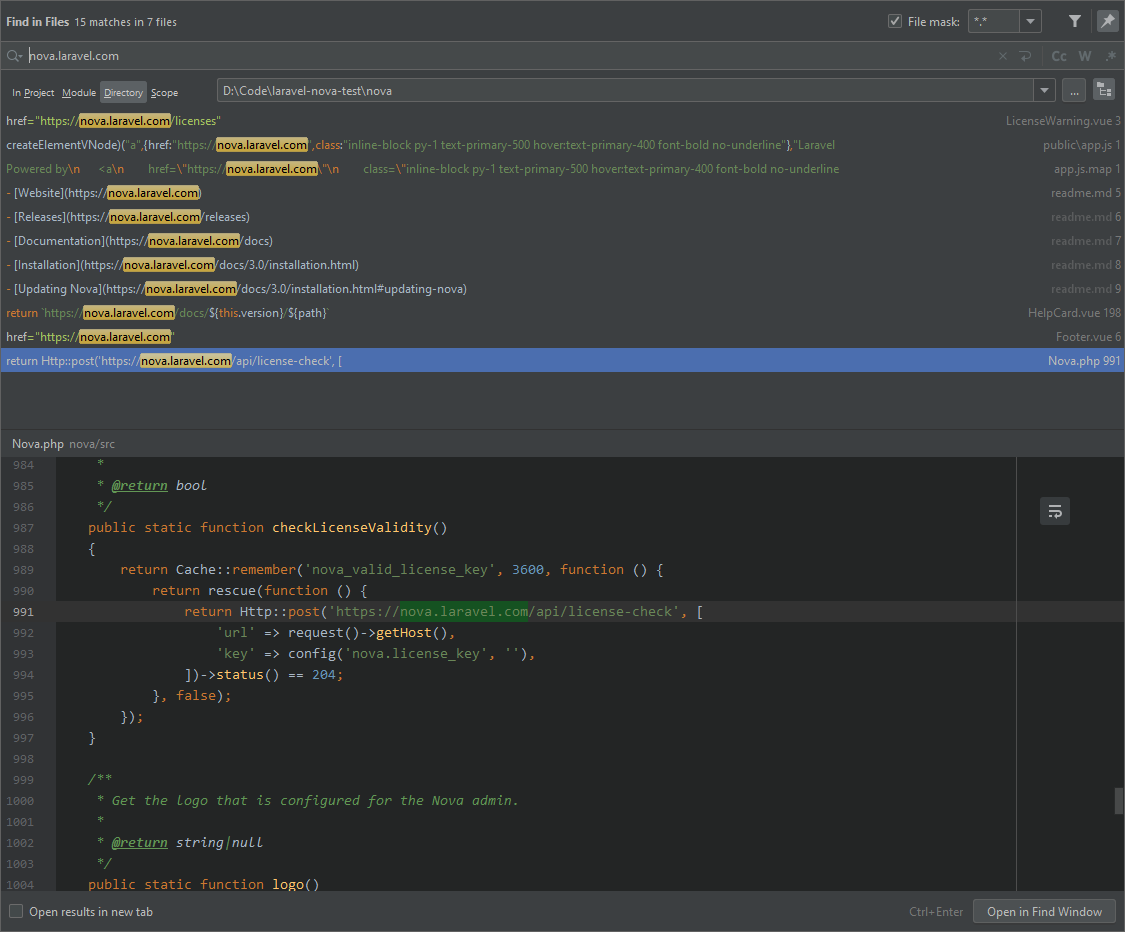
Task: Toggle recursive directory search icon
Action: [1104, 90]
